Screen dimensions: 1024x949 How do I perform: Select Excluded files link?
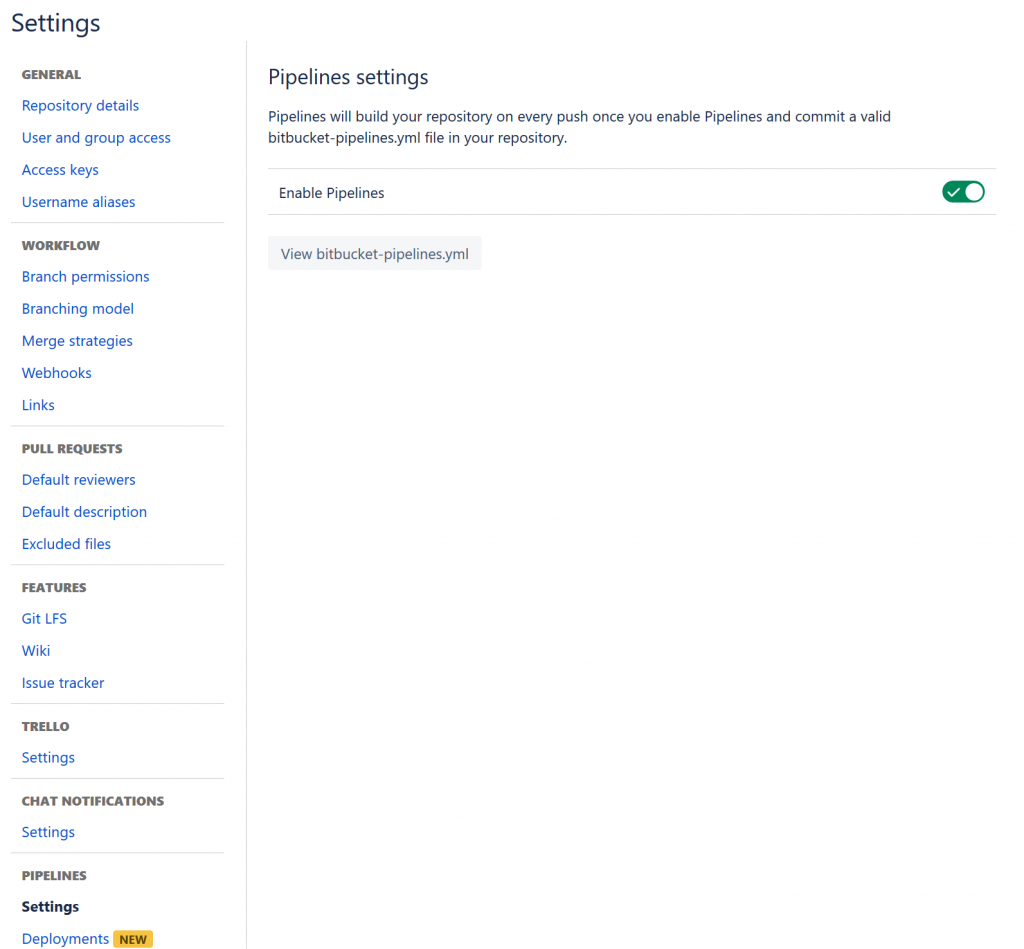click(x=66, y=543)
